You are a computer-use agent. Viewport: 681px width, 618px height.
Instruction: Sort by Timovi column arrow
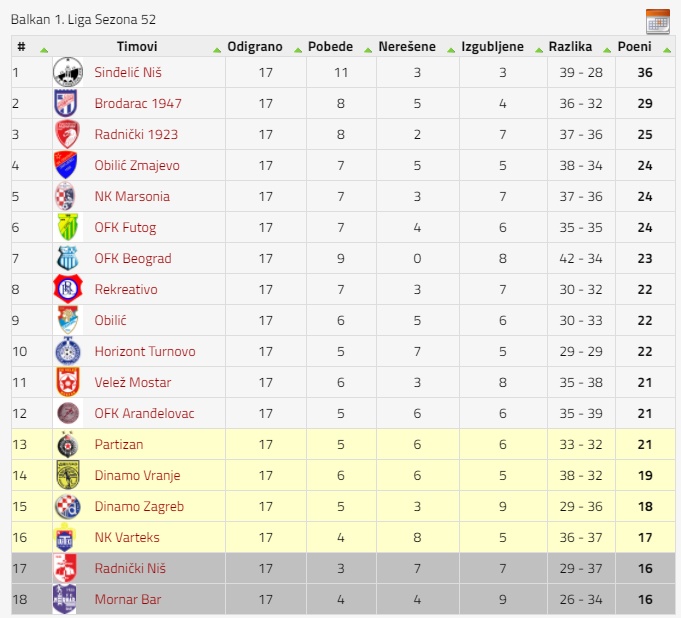coord(217,50)
